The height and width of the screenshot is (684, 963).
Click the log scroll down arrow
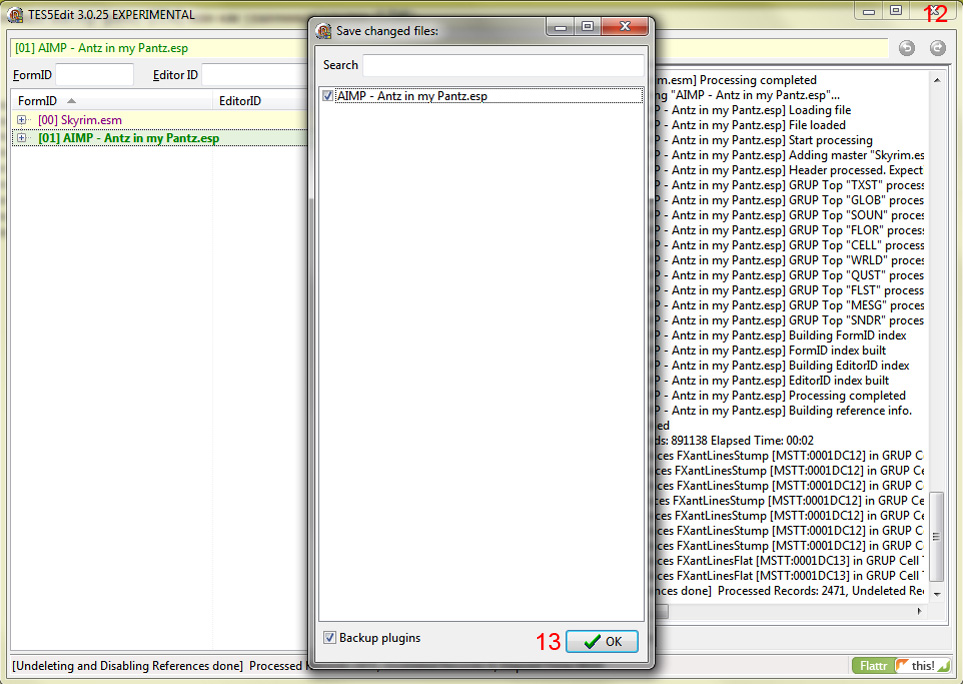[x=937, y=594]
